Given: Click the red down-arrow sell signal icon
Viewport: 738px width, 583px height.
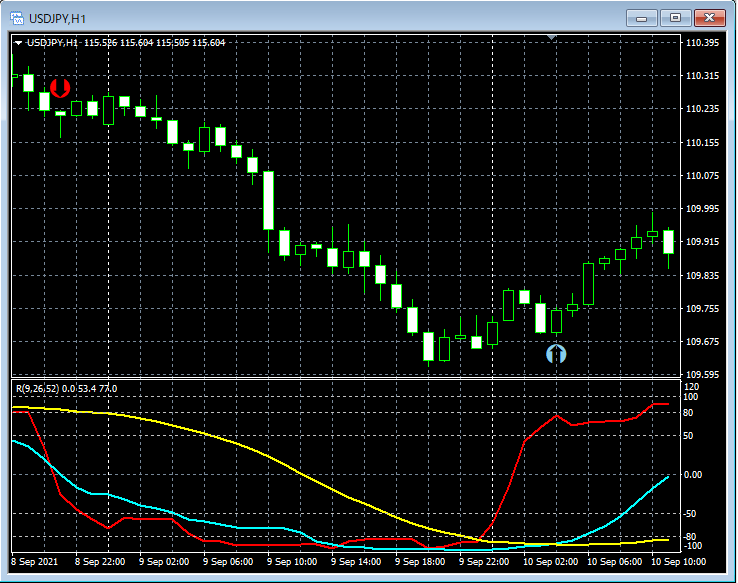Looking at the screenshot, I should pos(60,88).
